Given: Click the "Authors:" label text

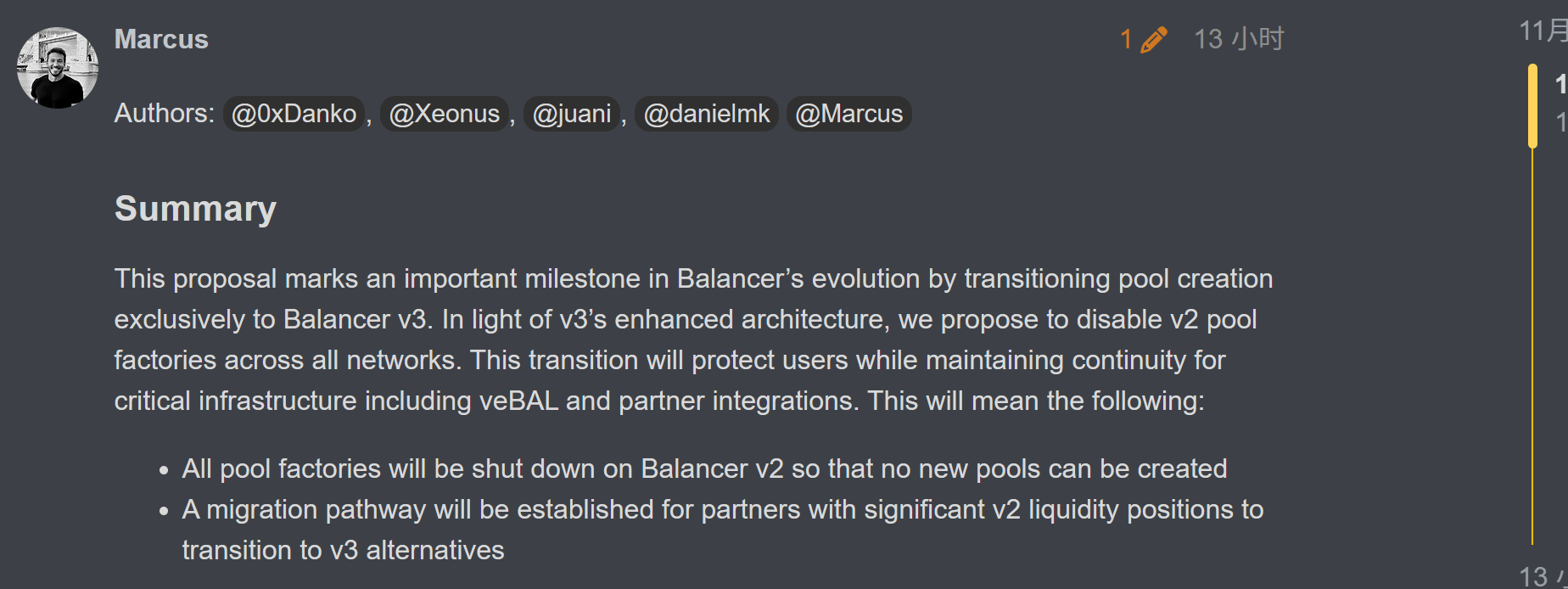Looking at the screenshot, I should tap(164, 114).
